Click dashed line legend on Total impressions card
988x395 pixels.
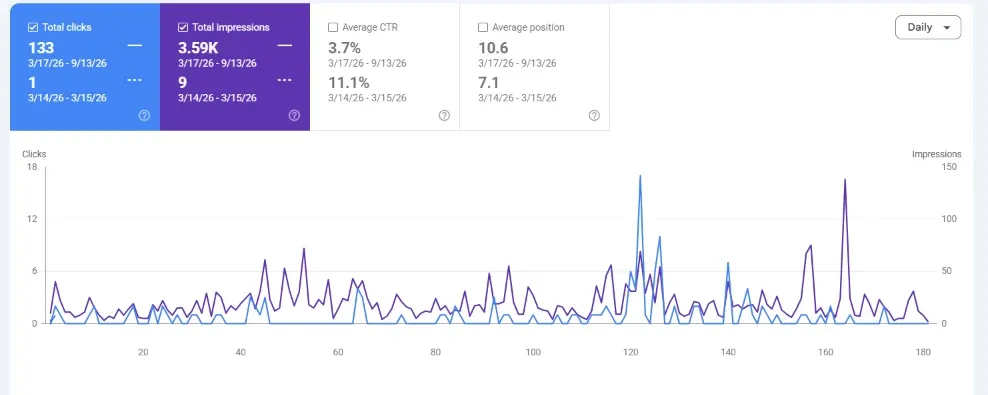pyautogui.click(x=284, y=80)
